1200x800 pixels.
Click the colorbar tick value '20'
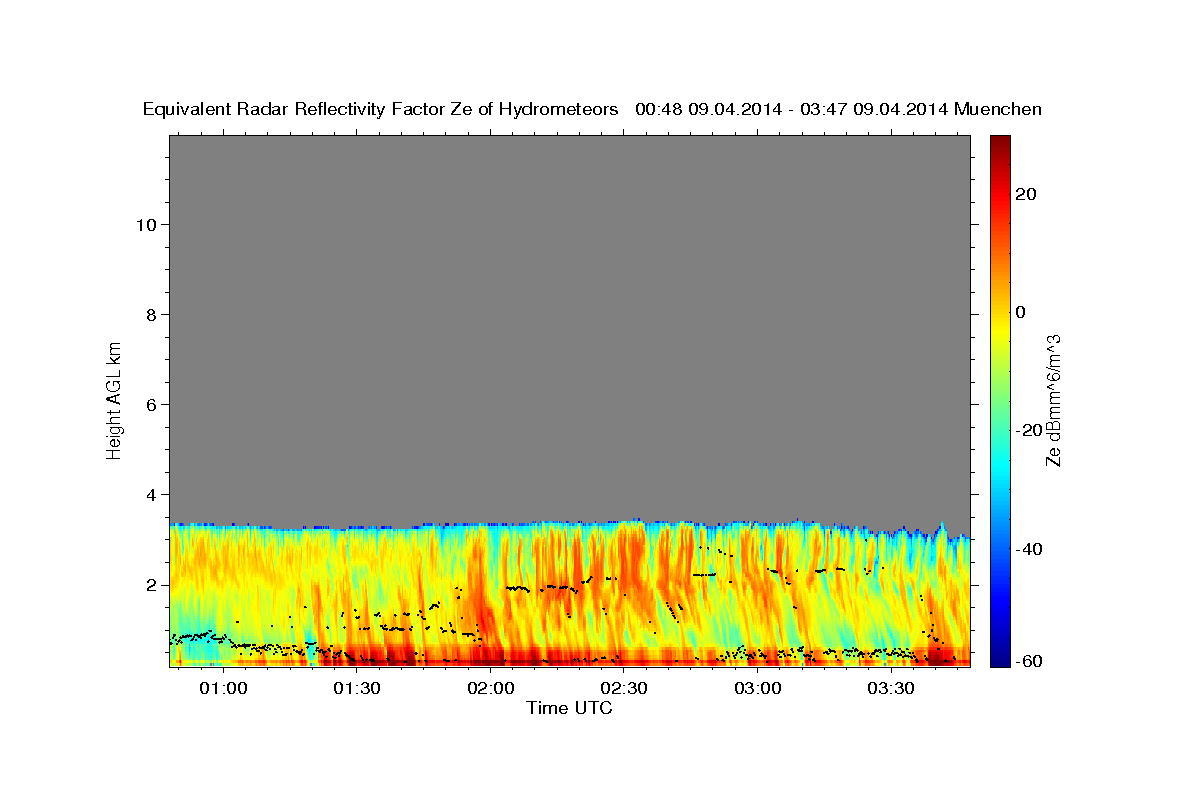pos(1025,194)
